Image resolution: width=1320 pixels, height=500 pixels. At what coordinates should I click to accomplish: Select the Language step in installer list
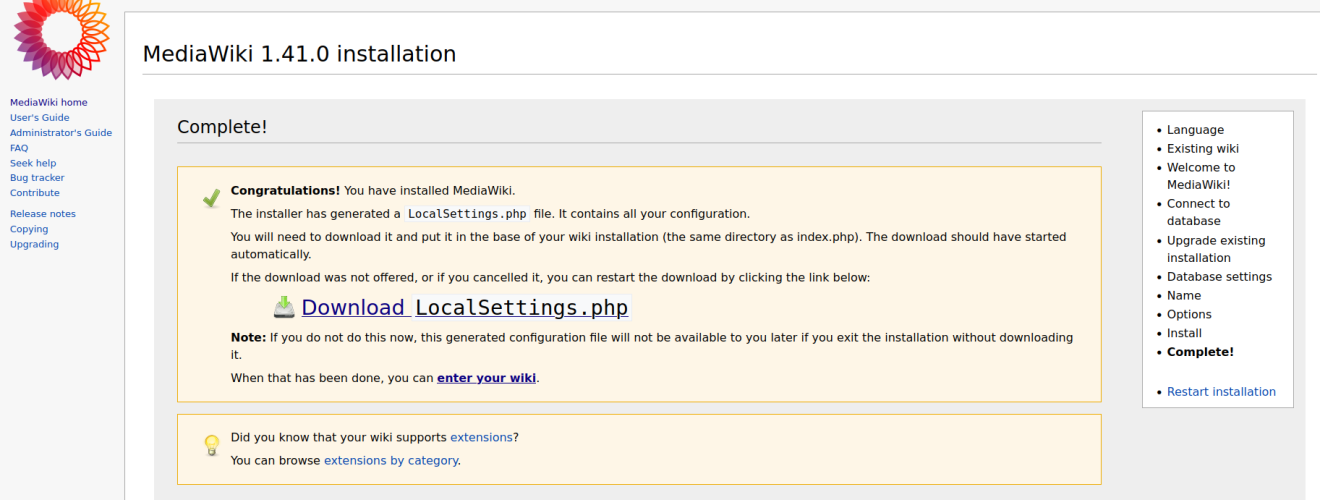(x=1195, y=130)
